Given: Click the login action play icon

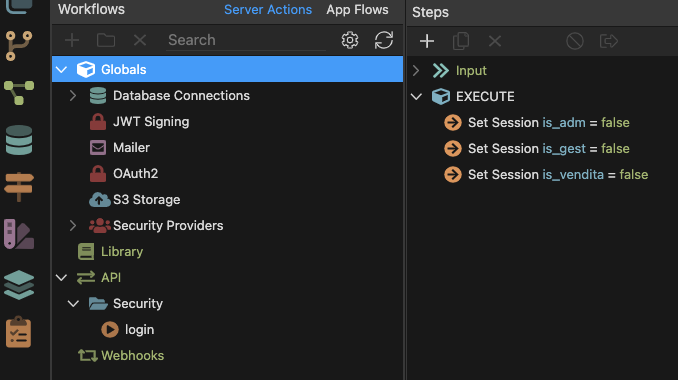Looking at the screenshot, I should (x=110, y=329).
